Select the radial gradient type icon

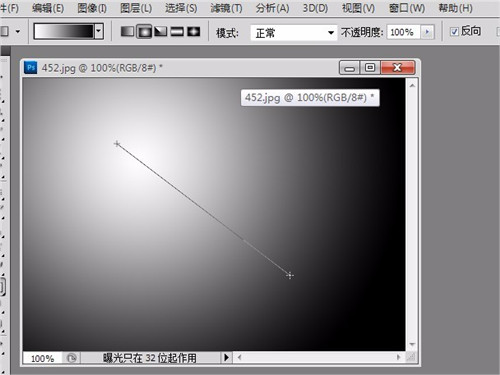(144, 32)
